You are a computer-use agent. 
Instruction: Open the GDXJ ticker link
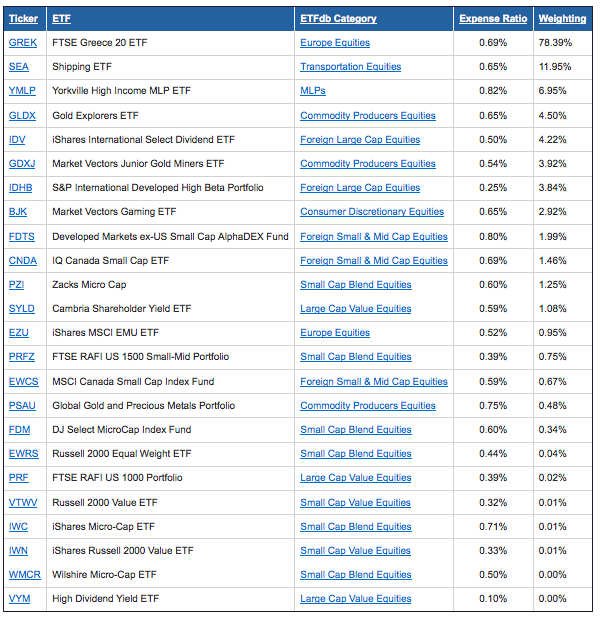click(22, 164)
